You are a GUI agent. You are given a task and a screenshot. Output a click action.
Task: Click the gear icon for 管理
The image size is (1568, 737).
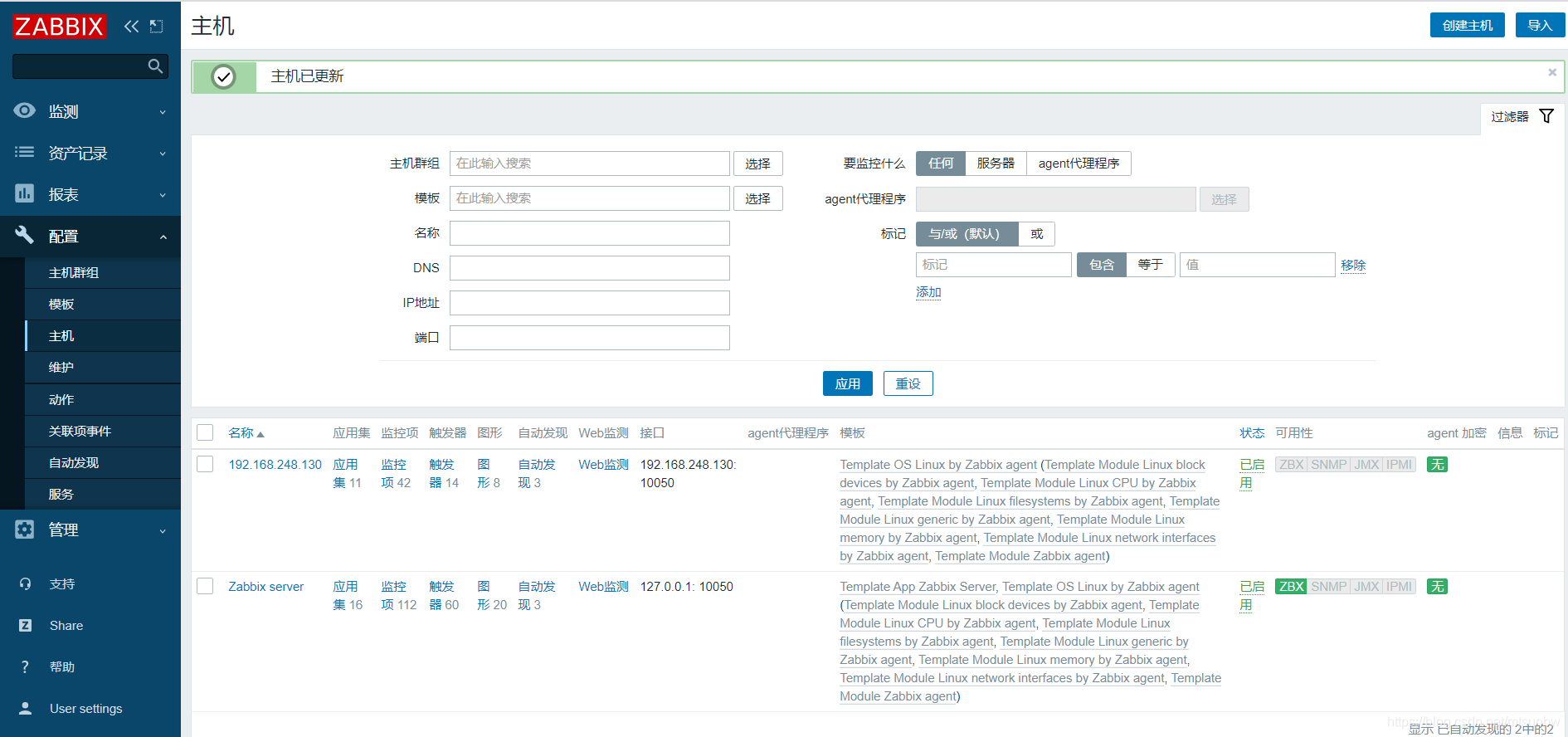[x=25, y=530]
